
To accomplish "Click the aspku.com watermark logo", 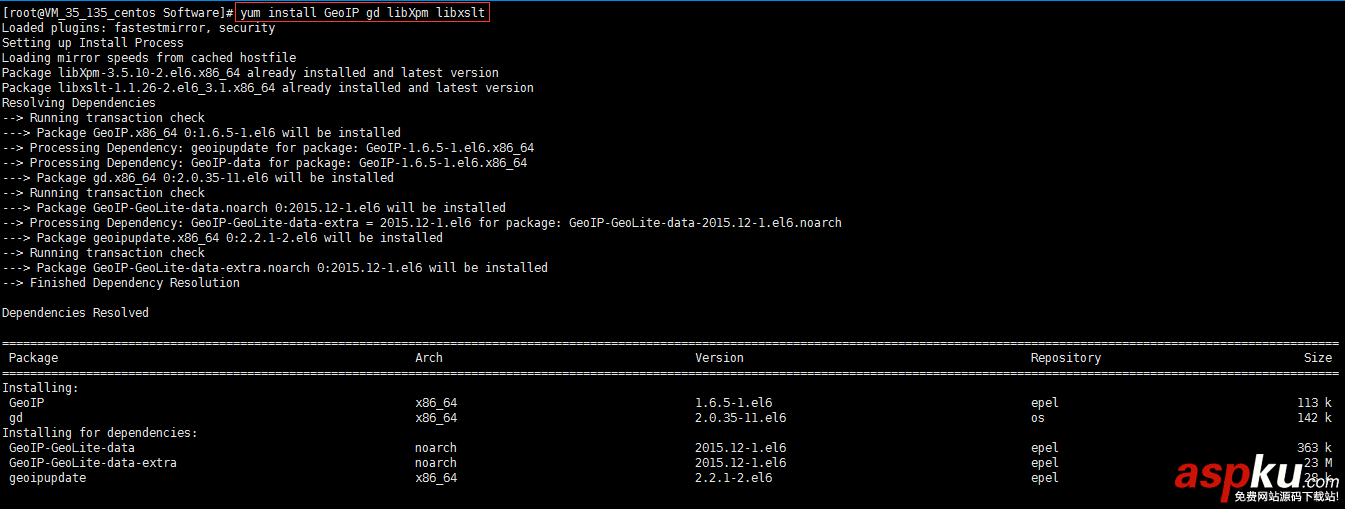I will pos(1255,476).
